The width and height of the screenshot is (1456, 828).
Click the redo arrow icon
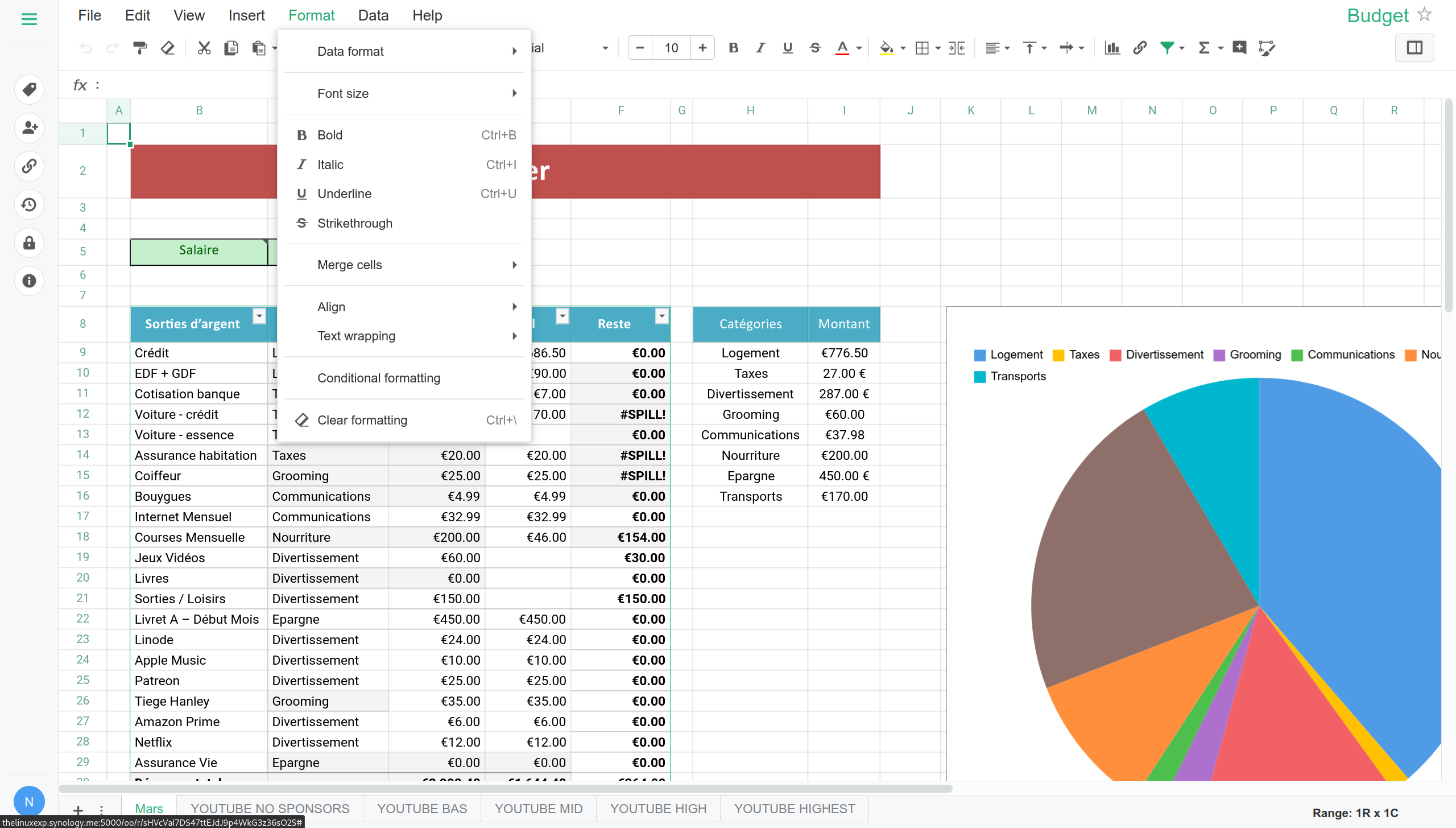pos(113,48)
